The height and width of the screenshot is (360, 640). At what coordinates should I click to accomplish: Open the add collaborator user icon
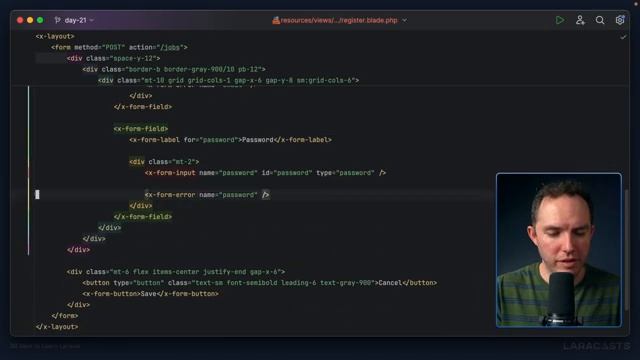[580, 20]
